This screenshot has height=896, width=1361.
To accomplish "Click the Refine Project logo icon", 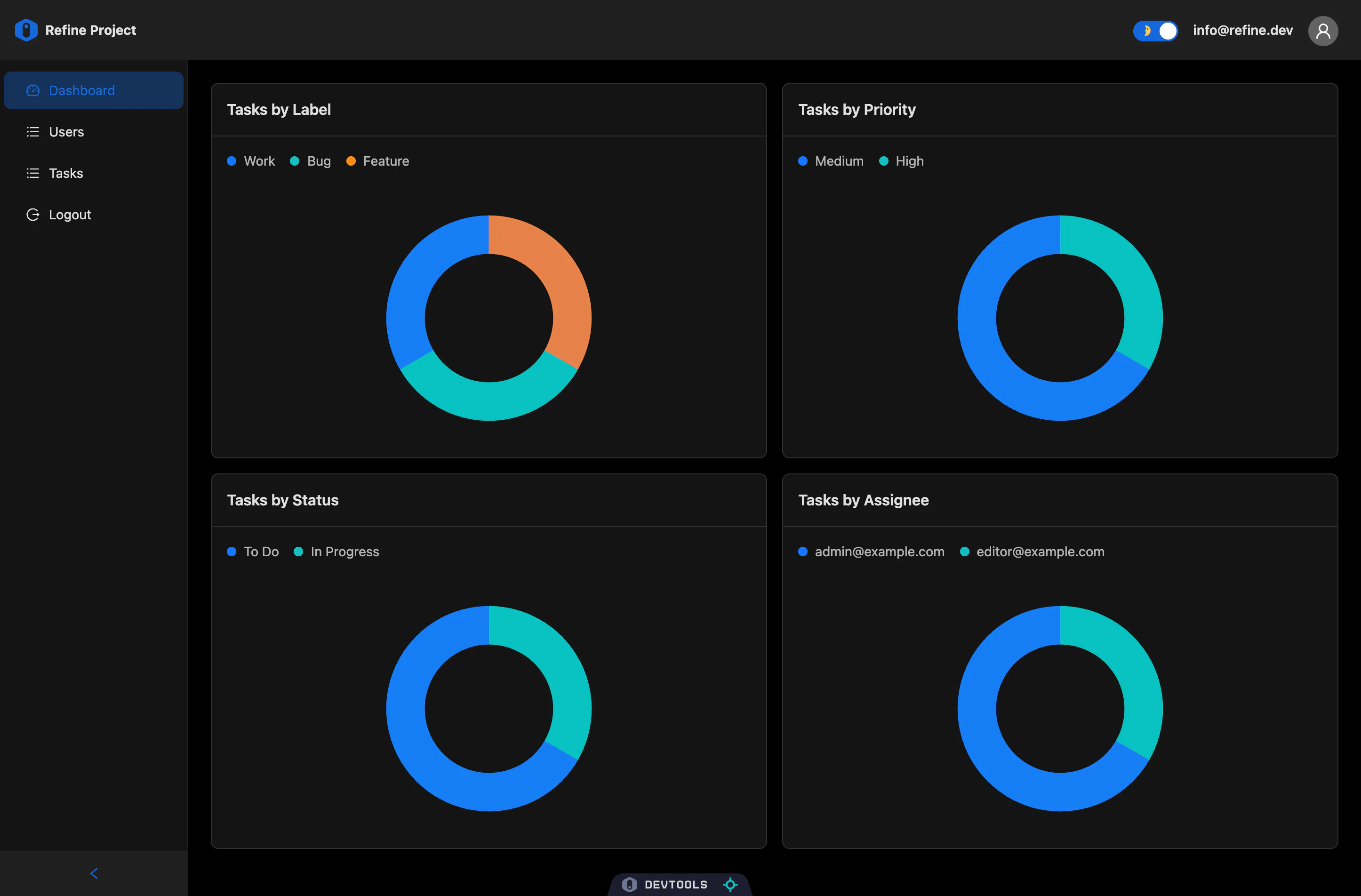I will 26,30.
